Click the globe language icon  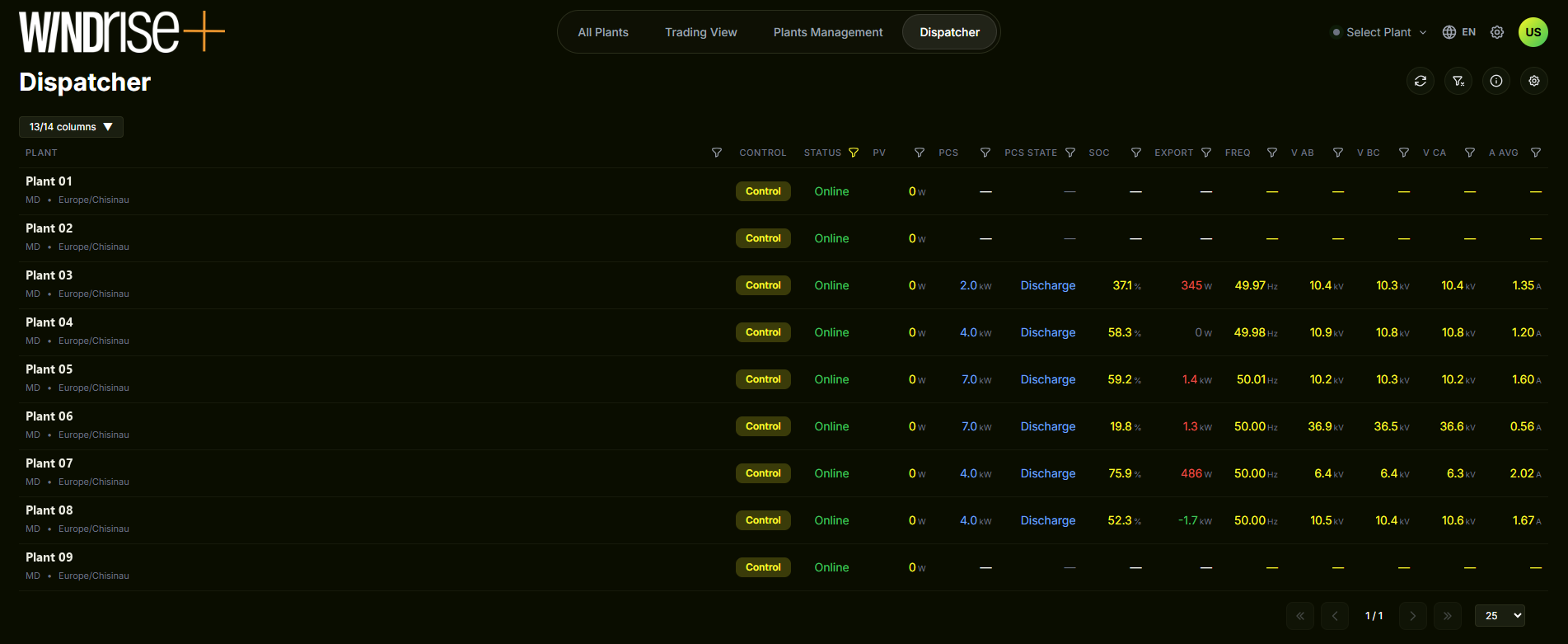click(x=1449, y=32)
